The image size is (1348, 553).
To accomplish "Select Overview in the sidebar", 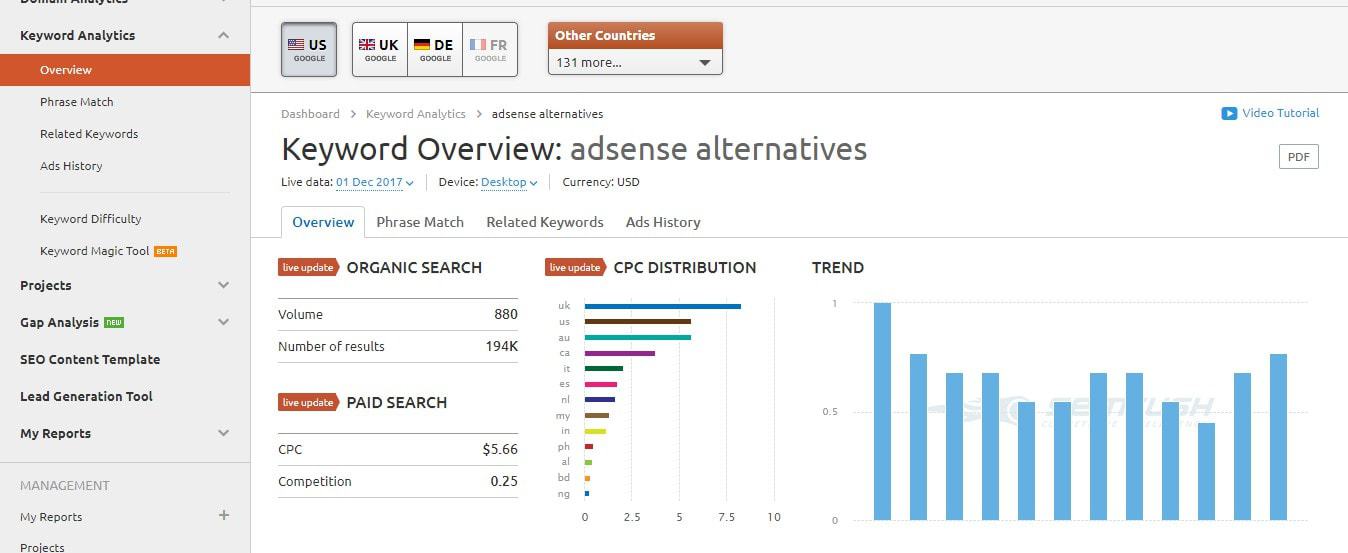I will coord(125,70).
